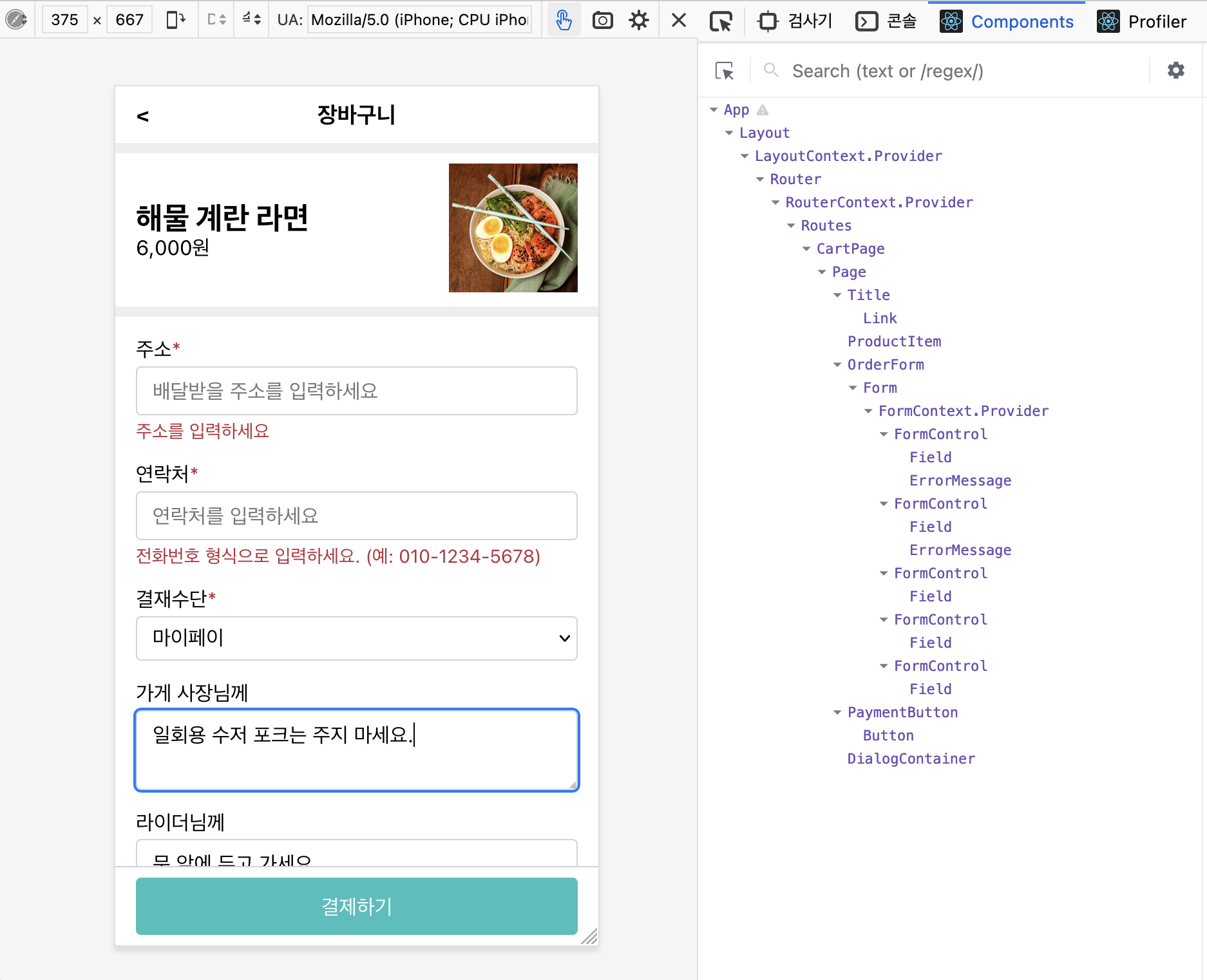Open the device pixel ratio dropdown
Viewport: 1207px width, 980px height.
coord(217,20)
